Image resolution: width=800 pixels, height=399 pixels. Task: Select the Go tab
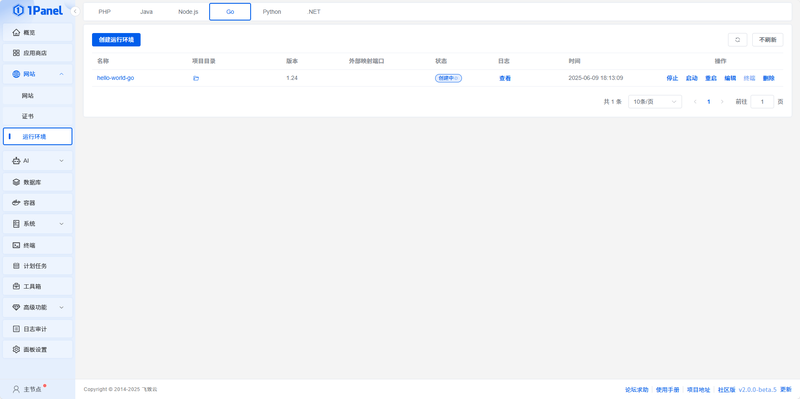click(230, 12)
